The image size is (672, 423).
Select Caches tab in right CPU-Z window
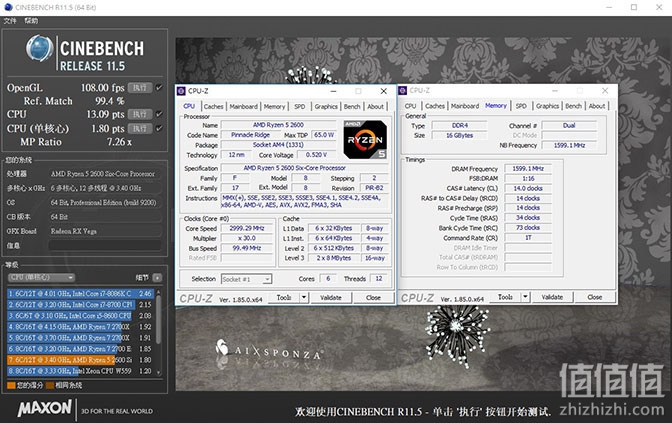[x=435, y=106]
